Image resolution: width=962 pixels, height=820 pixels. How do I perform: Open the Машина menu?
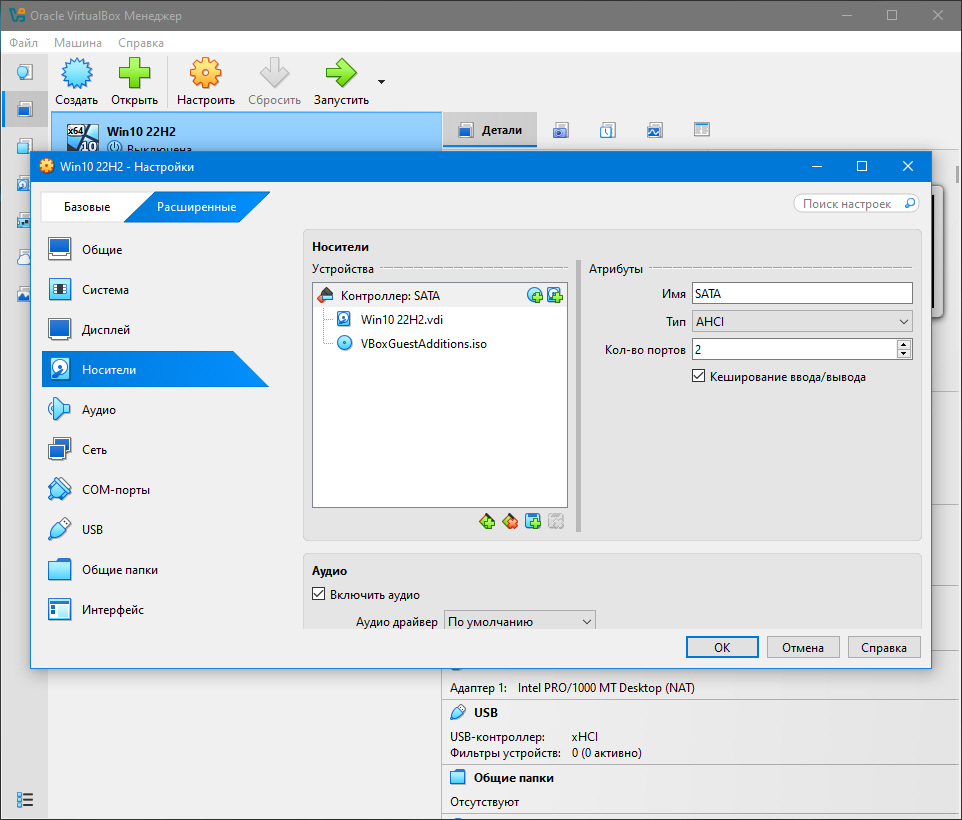pyautogui.click(x=78, y=42)
